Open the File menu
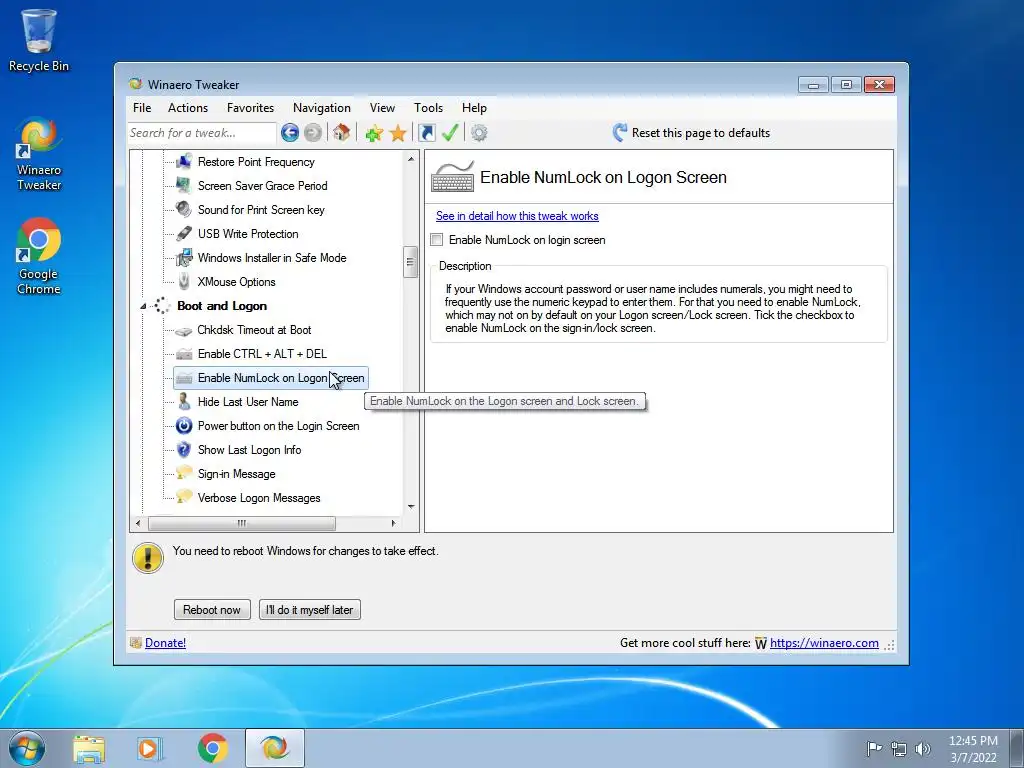Viewport: 1024px width, 768px height. [142, 108]
